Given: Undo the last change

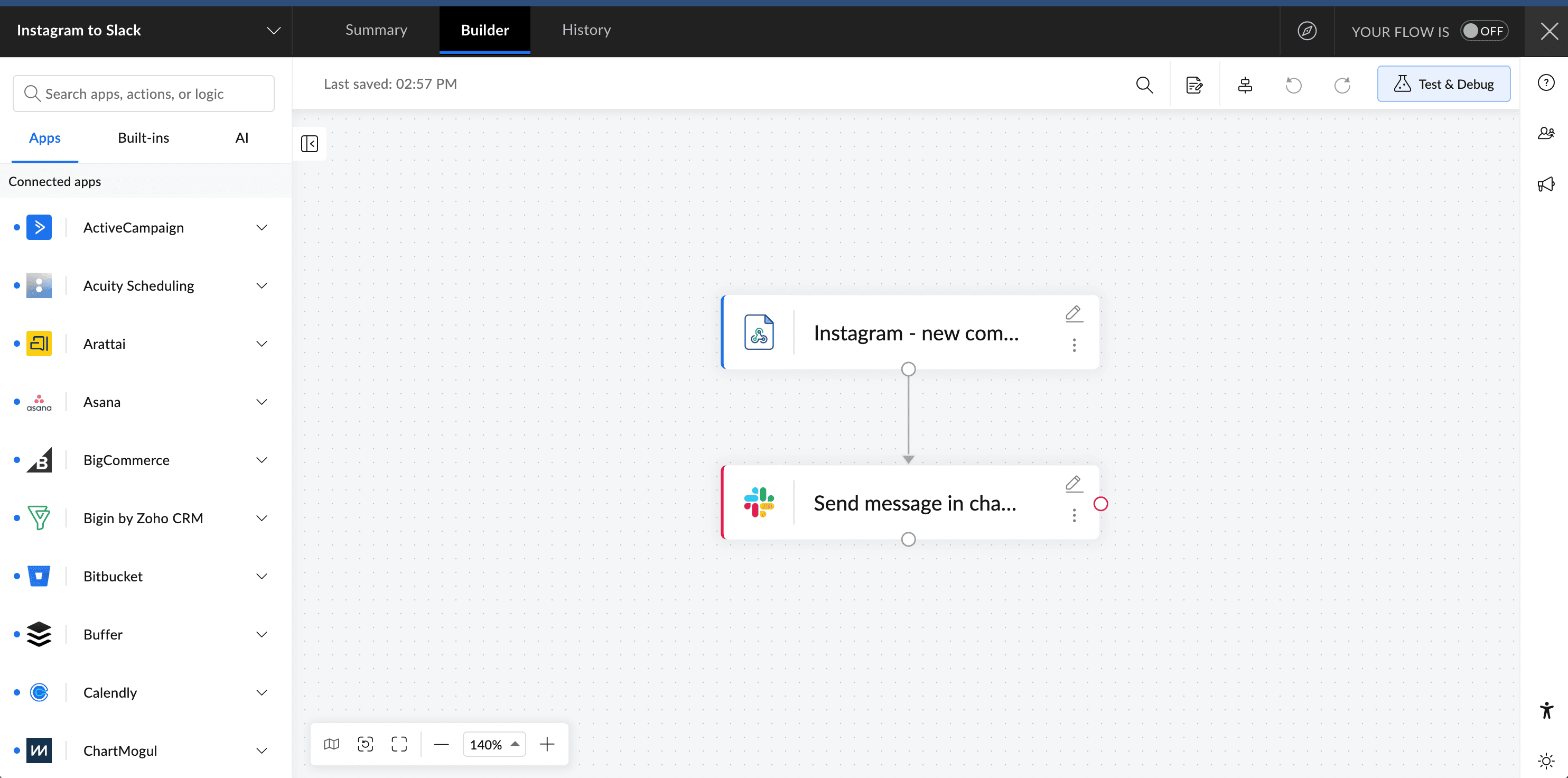Looking at the screenshot, I should [x=1293, y=85].
